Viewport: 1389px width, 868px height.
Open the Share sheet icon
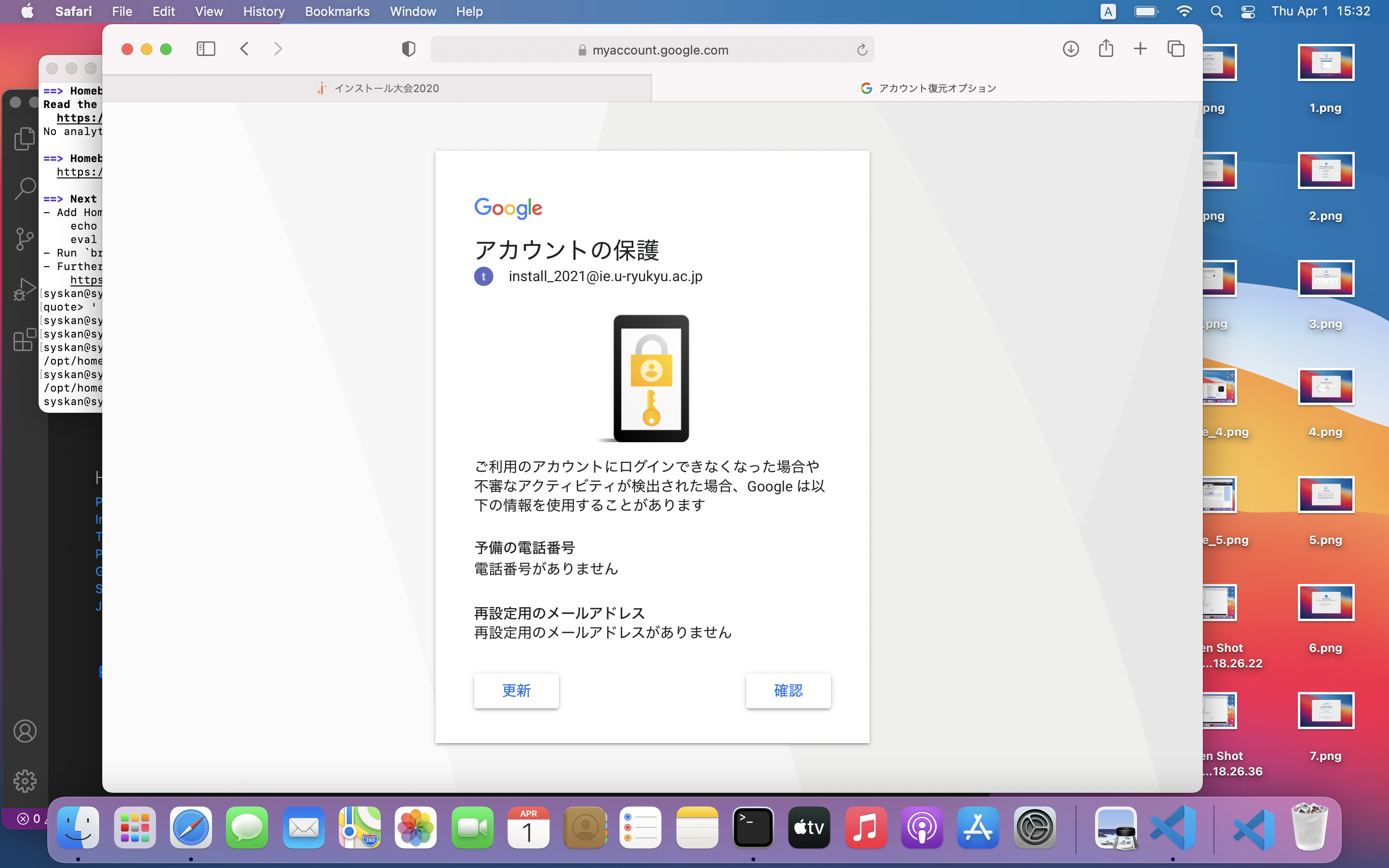1106,49
